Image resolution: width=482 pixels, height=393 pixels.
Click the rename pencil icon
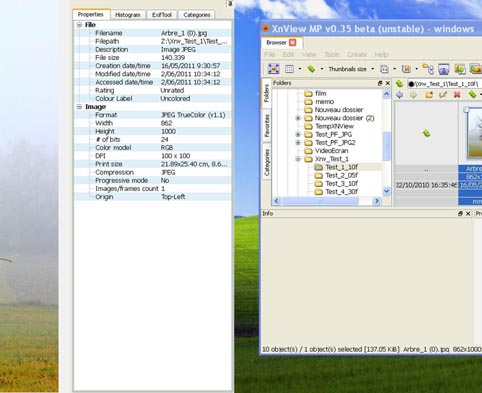click(443, 95)
